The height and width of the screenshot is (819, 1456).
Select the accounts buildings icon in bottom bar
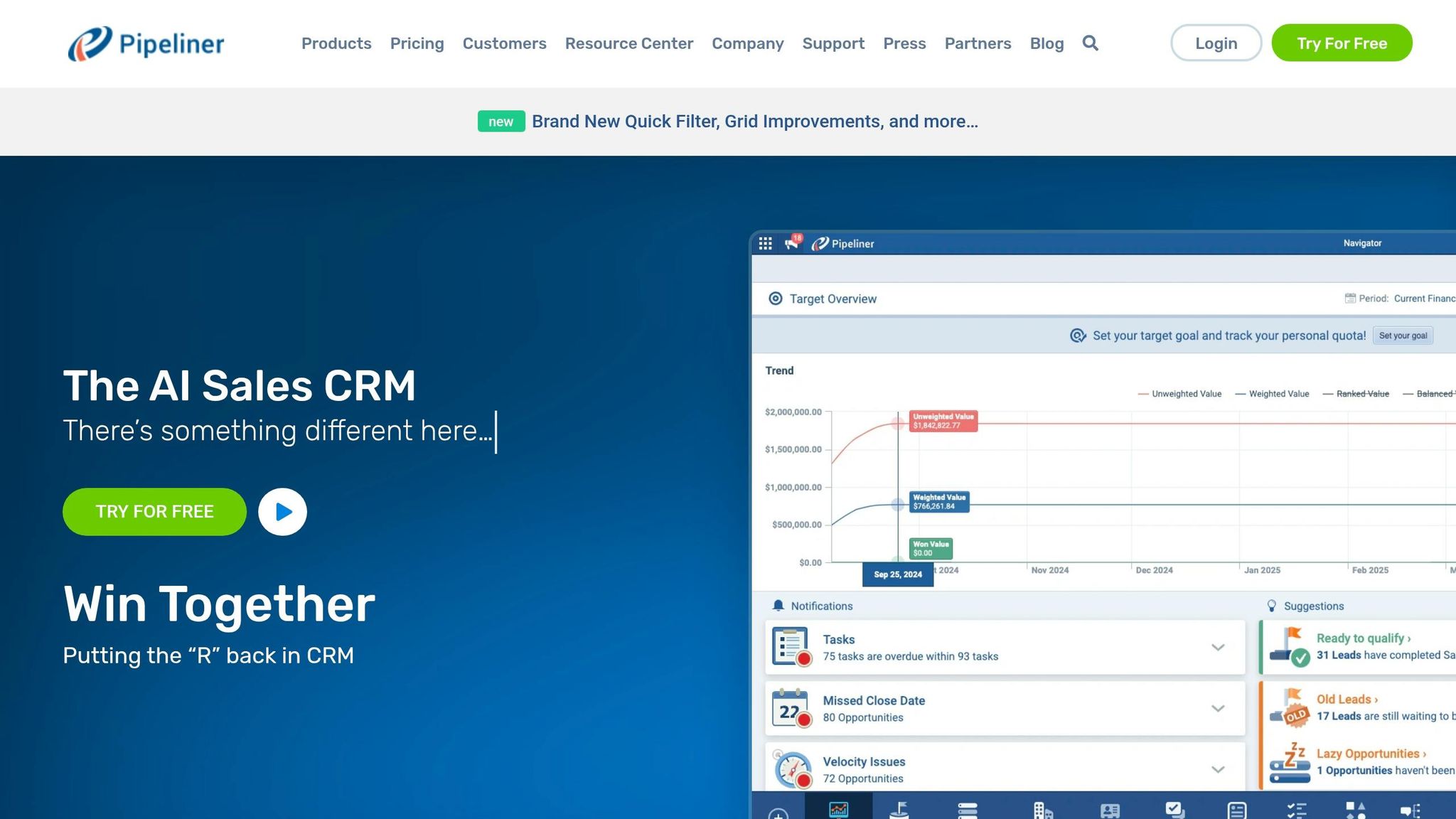click(x=1043, y=810)
